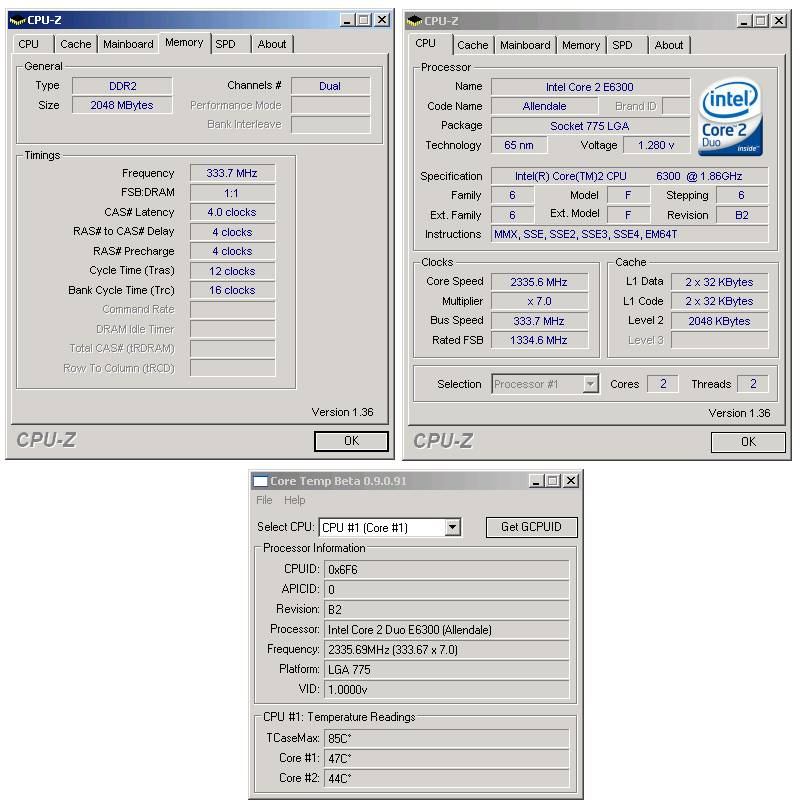Click the Threads count value field

(x=753, y=384)
